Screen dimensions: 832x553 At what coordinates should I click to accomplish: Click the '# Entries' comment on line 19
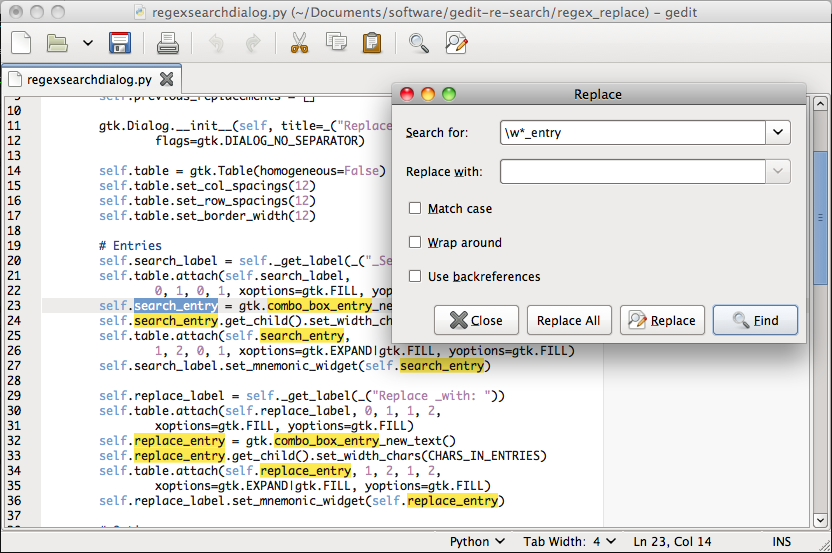[130, 246]
